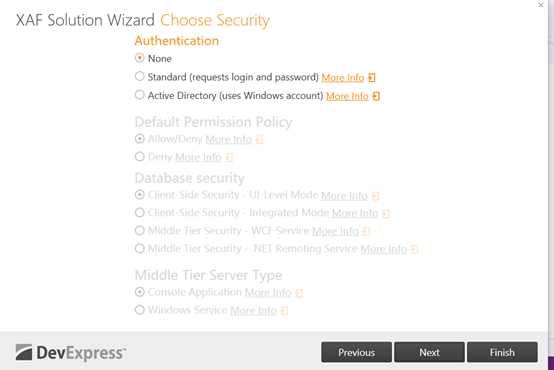The height and width of the screenshot is (370, 554).
Task: Click the link icon next to Allow/Deny More Info
Action: [x=259, y=140]
